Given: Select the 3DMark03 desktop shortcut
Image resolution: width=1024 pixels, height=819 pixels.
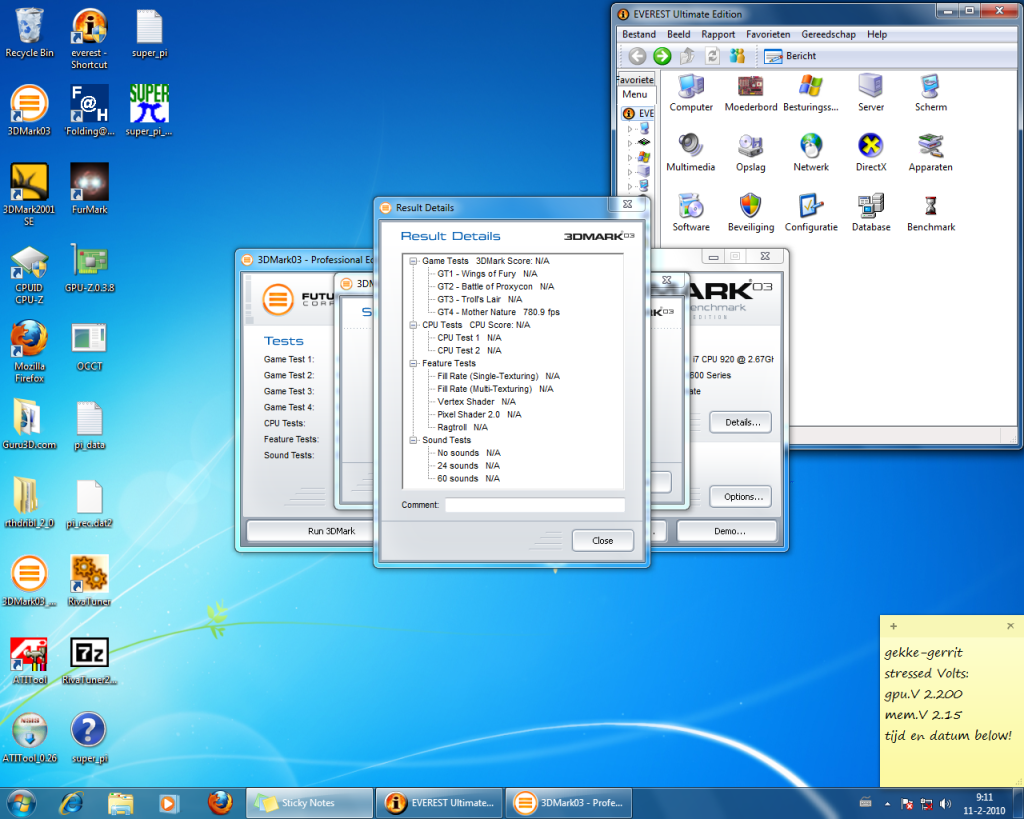Looking at the screenshot, I should 29,110.
